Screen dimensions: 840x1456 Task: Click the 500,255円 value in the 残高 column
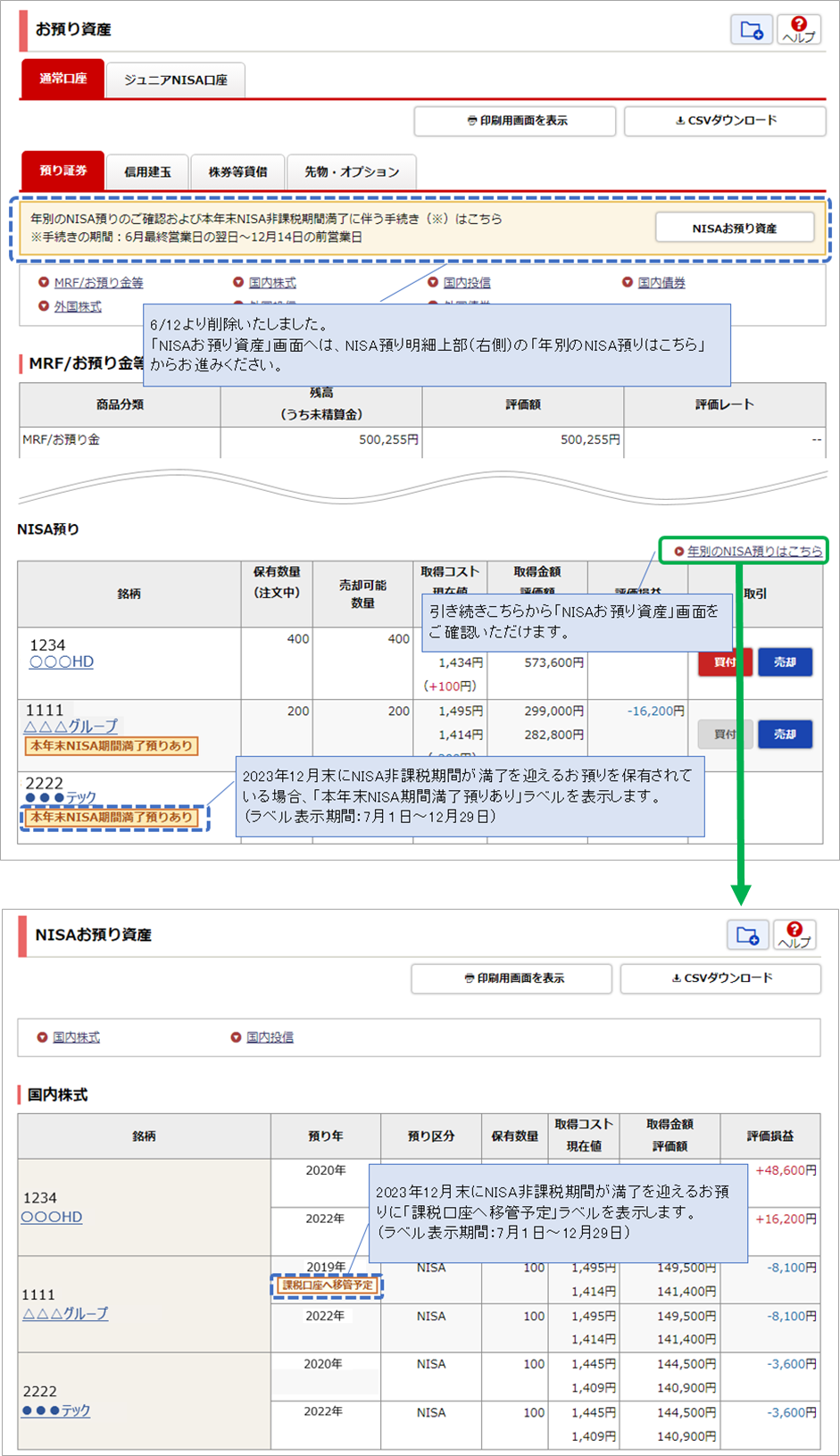tap(388, 439)
